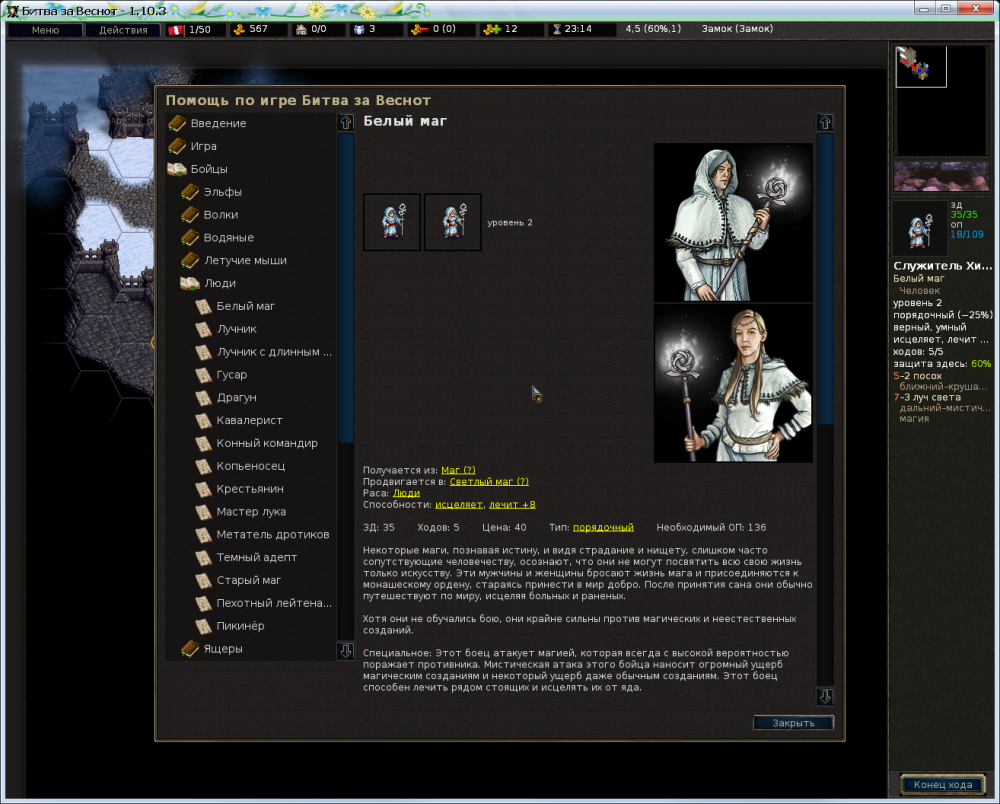This screenshot has width=1000, height=804.
Task: Click the male White Mage portrait
Action: pos(733,223)
